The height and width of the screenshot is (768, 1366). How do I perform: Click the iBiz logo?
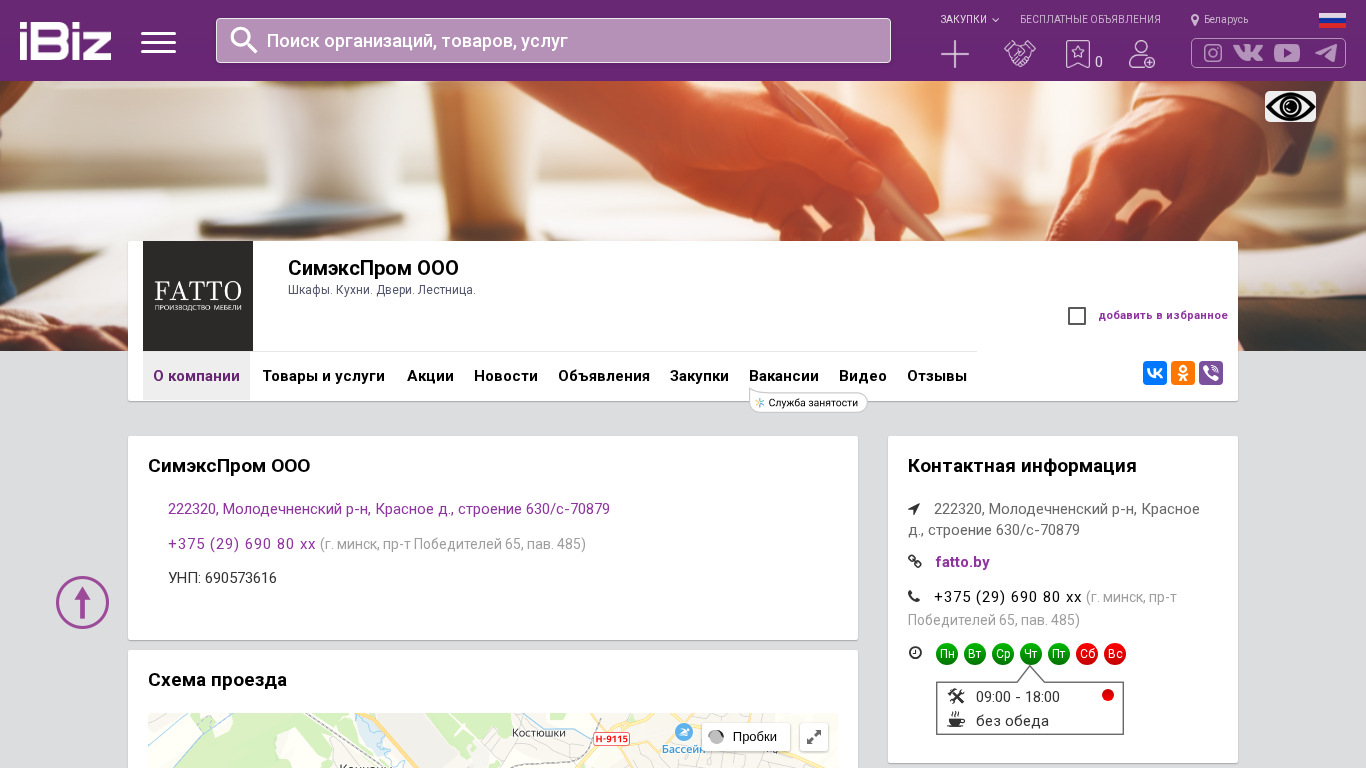click(65, 41)
